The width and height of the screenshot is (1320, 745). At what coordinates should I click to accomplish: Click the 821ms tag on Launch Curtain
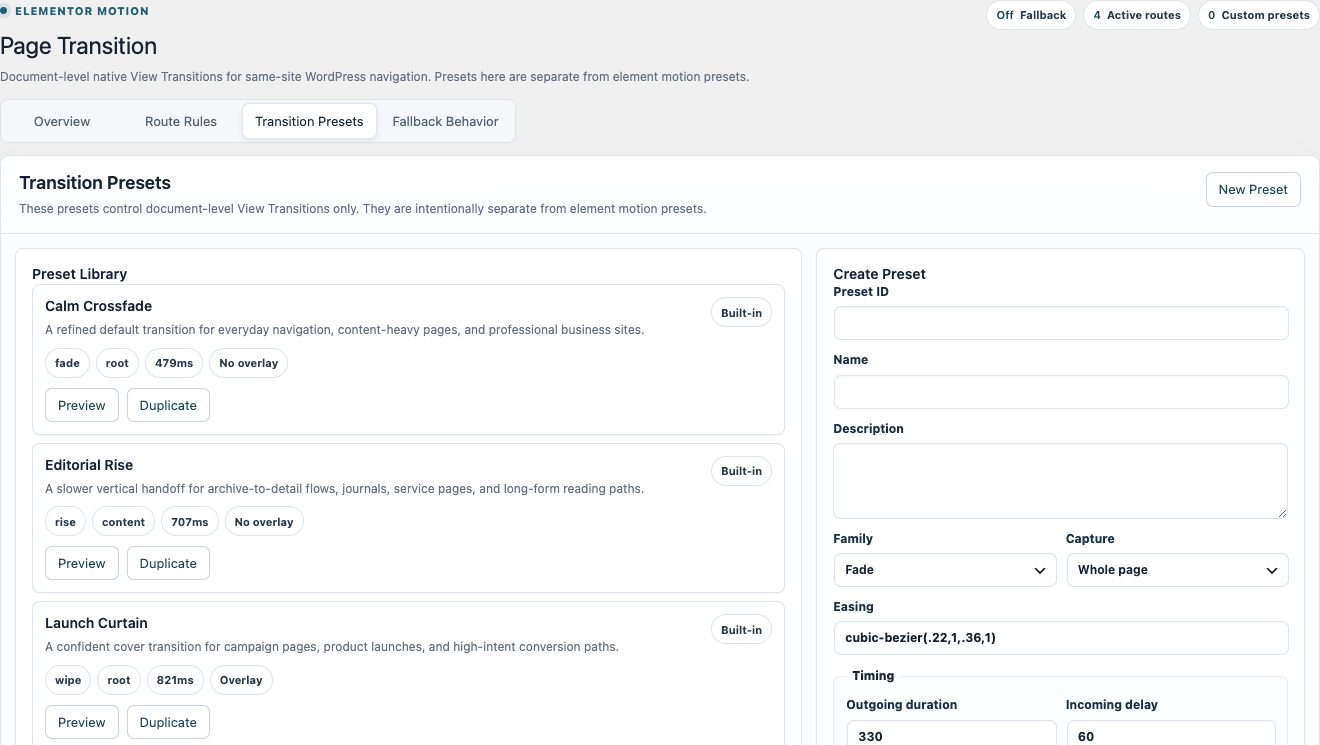(x=175, y=680)
